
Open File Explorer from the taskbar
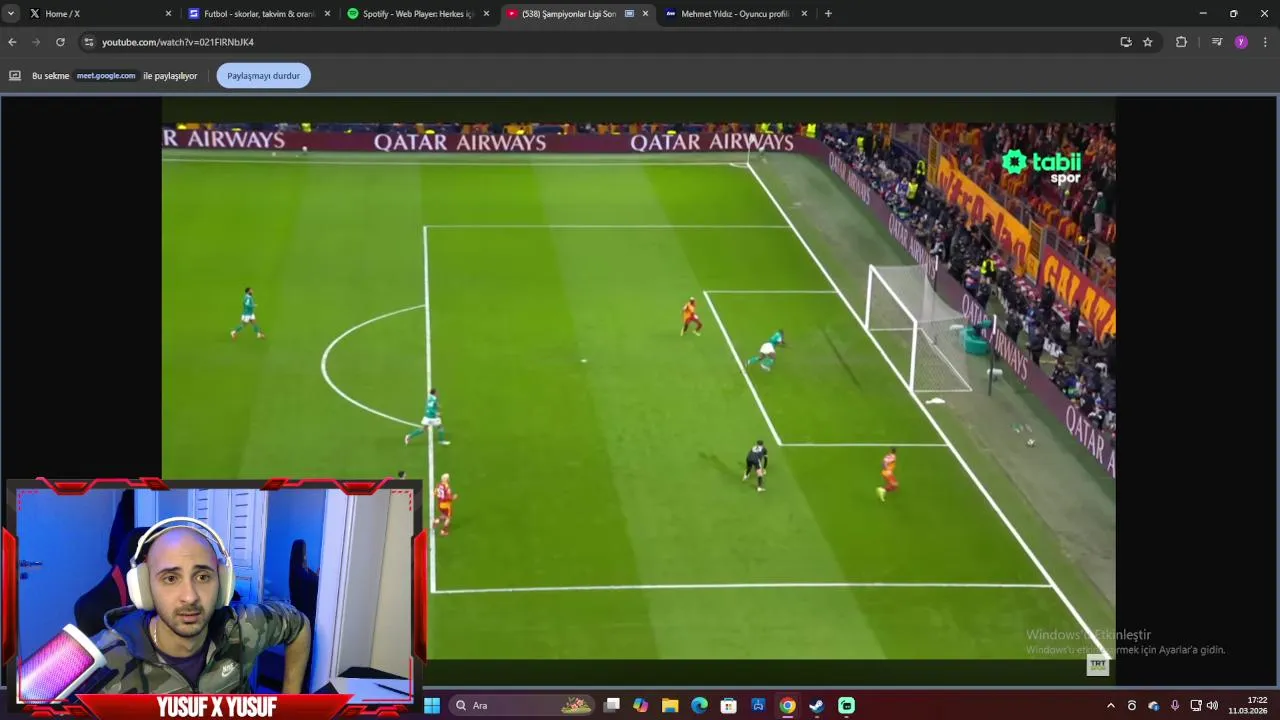[670, 705]
